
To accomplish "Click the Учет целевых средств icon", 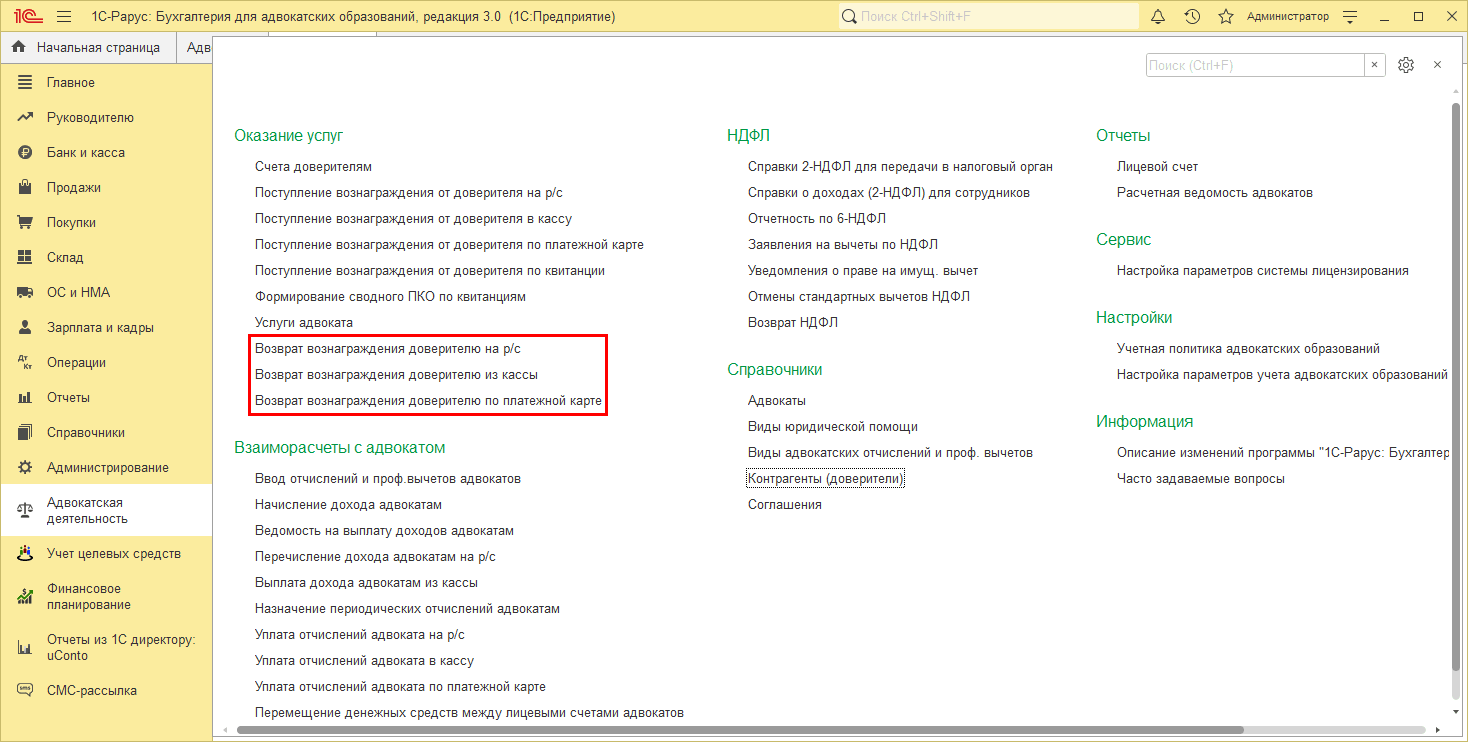I will [26, 553].
